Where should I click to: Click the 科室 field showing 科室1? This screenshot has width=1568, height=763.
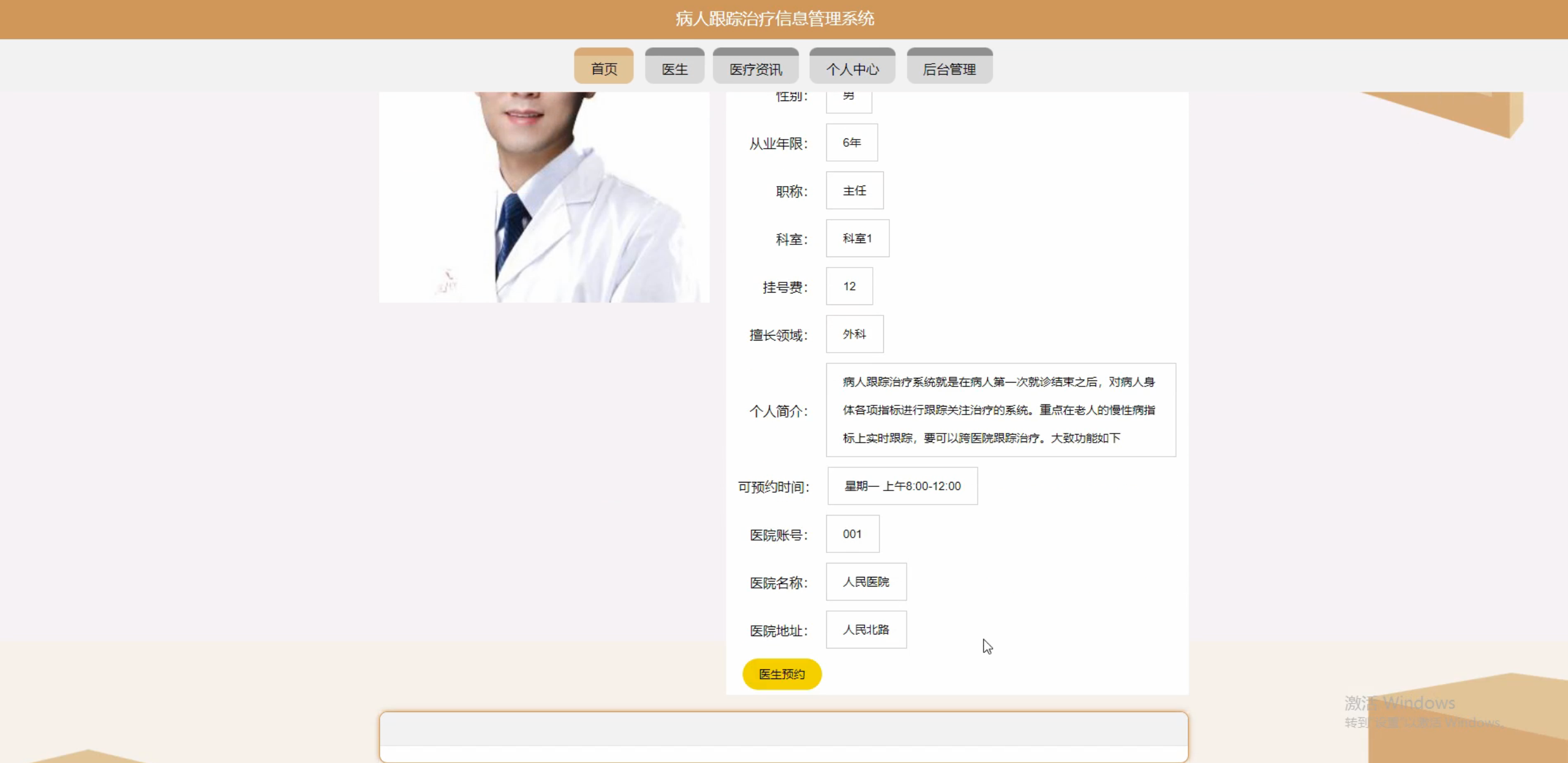[x=857, y=238]
